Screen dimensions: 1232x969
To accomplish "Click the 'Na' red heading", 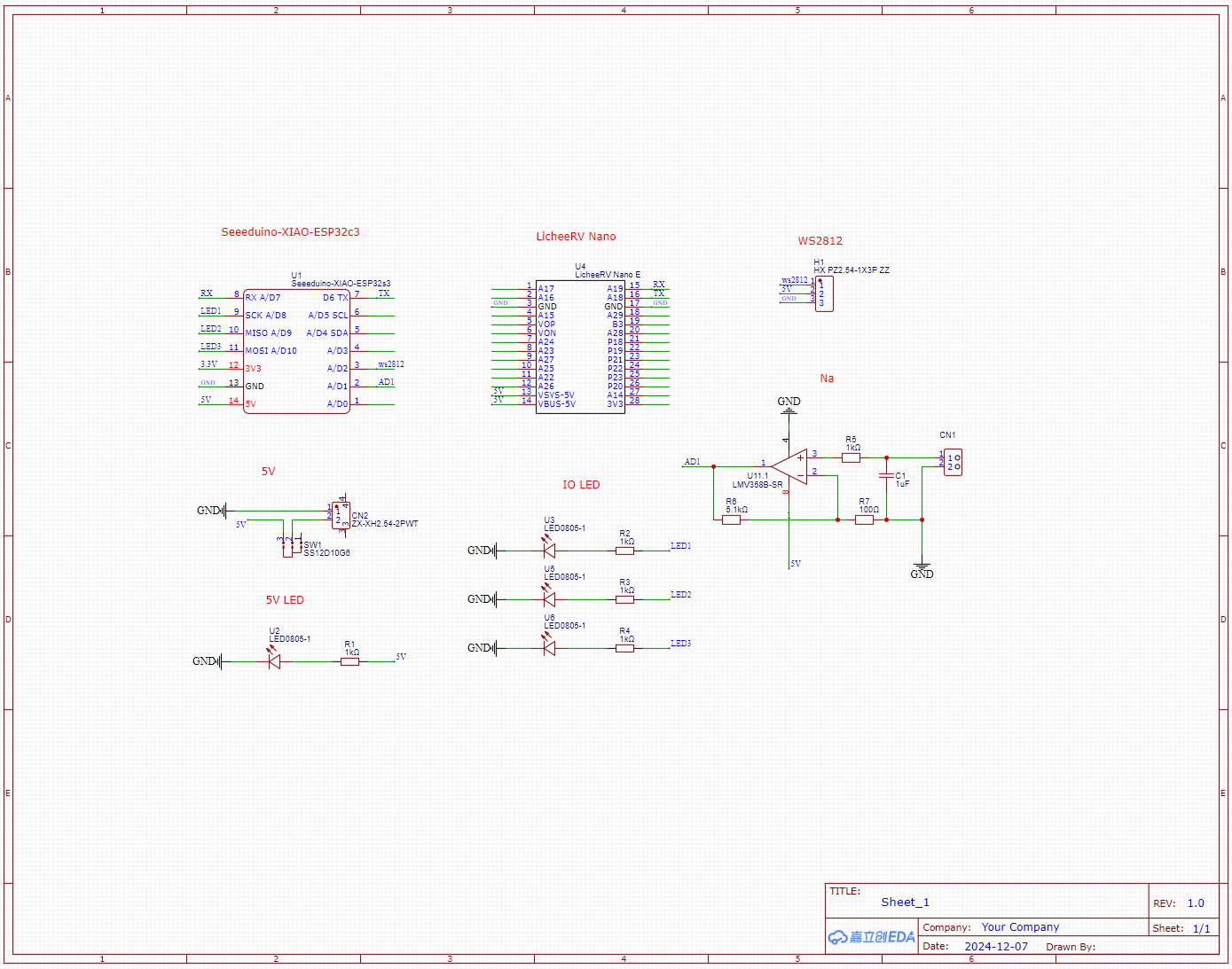I will point(827,379).
